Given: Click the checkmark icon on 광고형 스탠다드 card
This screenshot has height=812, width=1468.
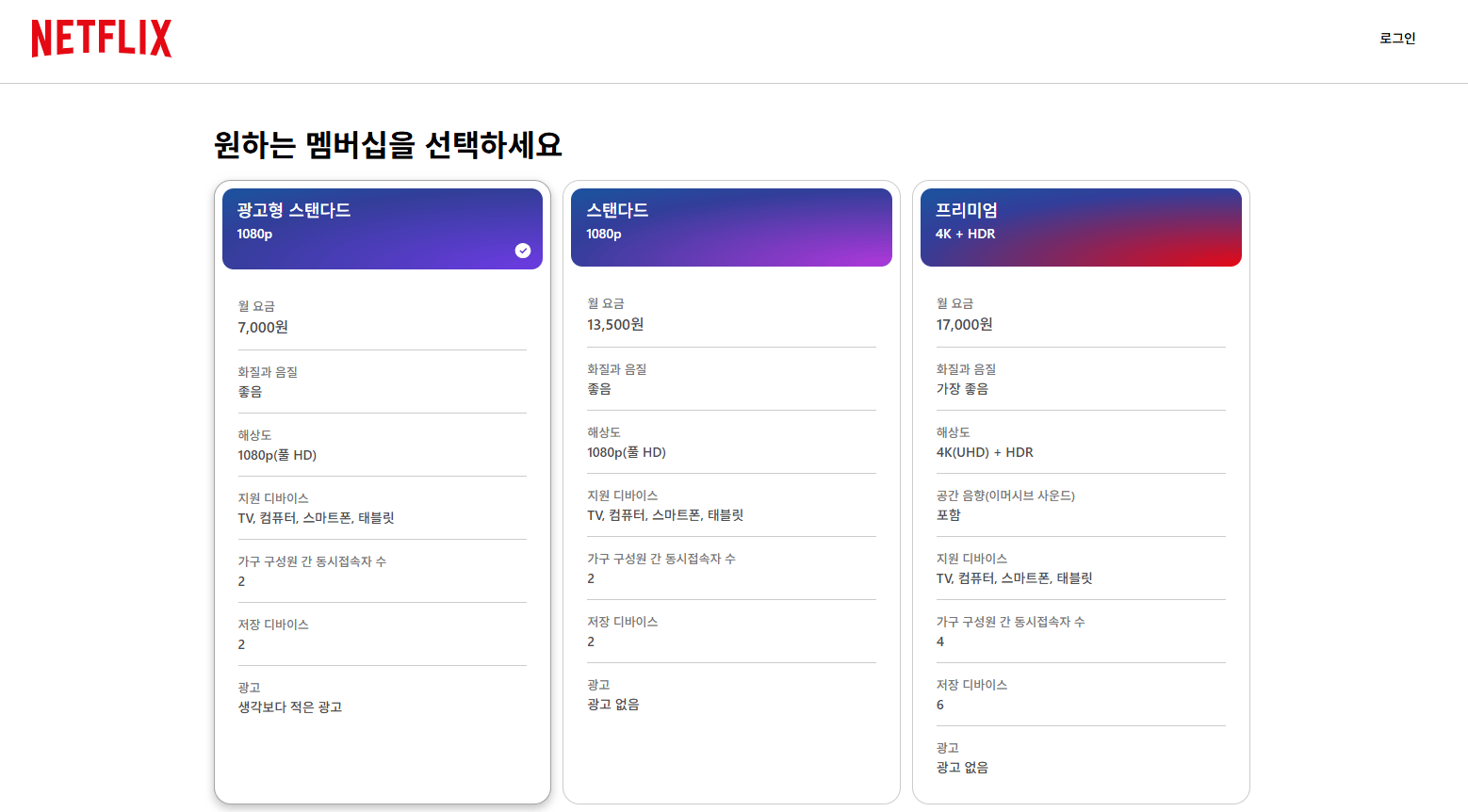Looking at the screenshot, I should click(x=523, y=249).
